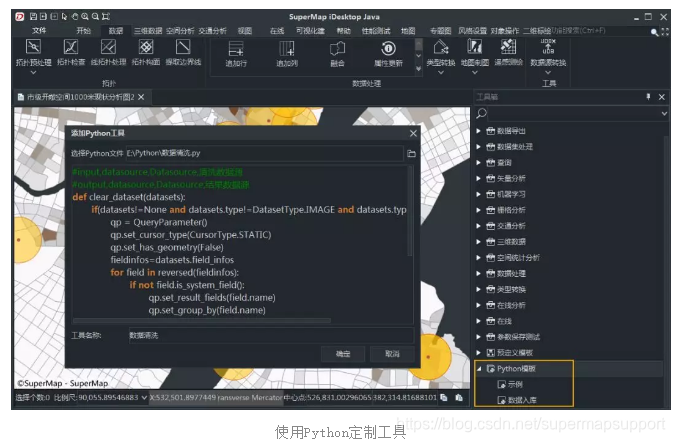Select the 空间统计分析 toolbox item

513,257
